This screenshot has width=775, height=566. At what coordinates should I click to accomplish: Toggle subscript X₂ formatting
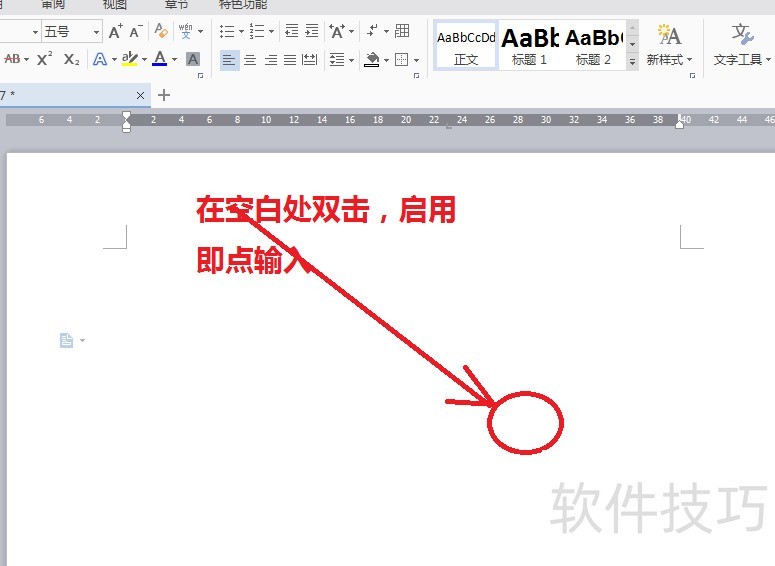point(72,59)
